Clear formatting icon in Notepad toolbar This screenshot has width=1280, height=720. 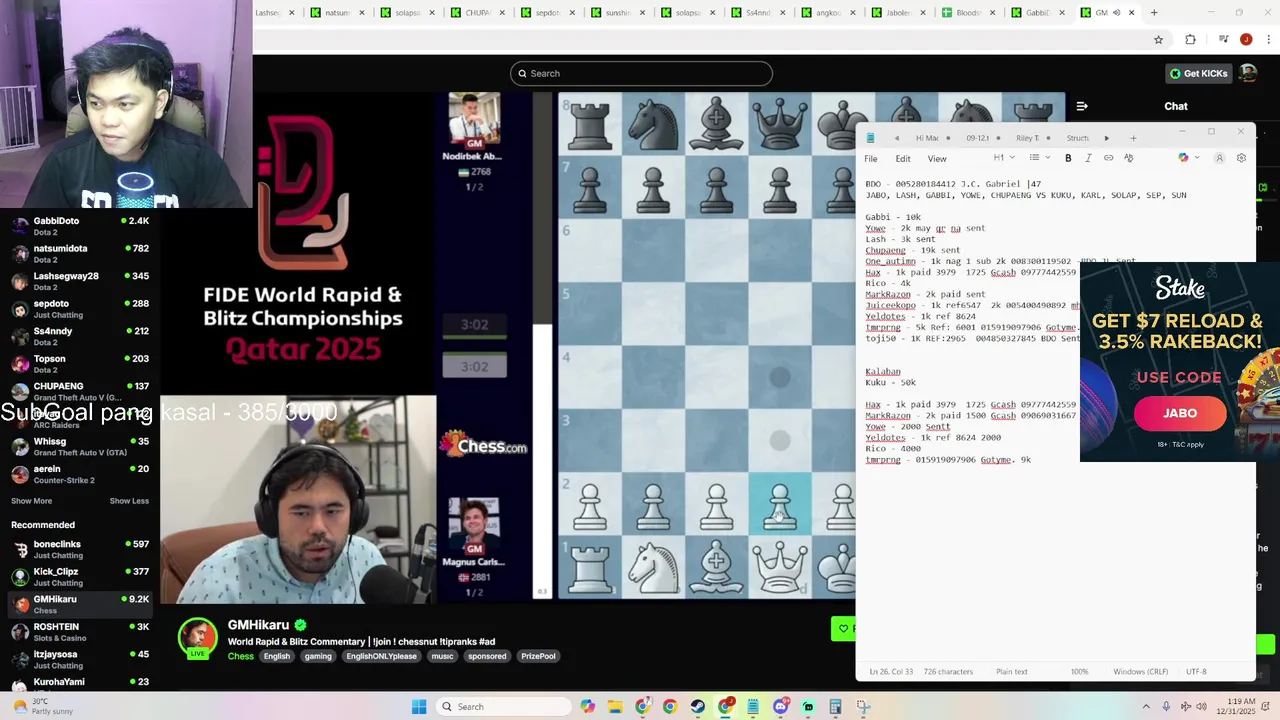[x=1128, y=158]
